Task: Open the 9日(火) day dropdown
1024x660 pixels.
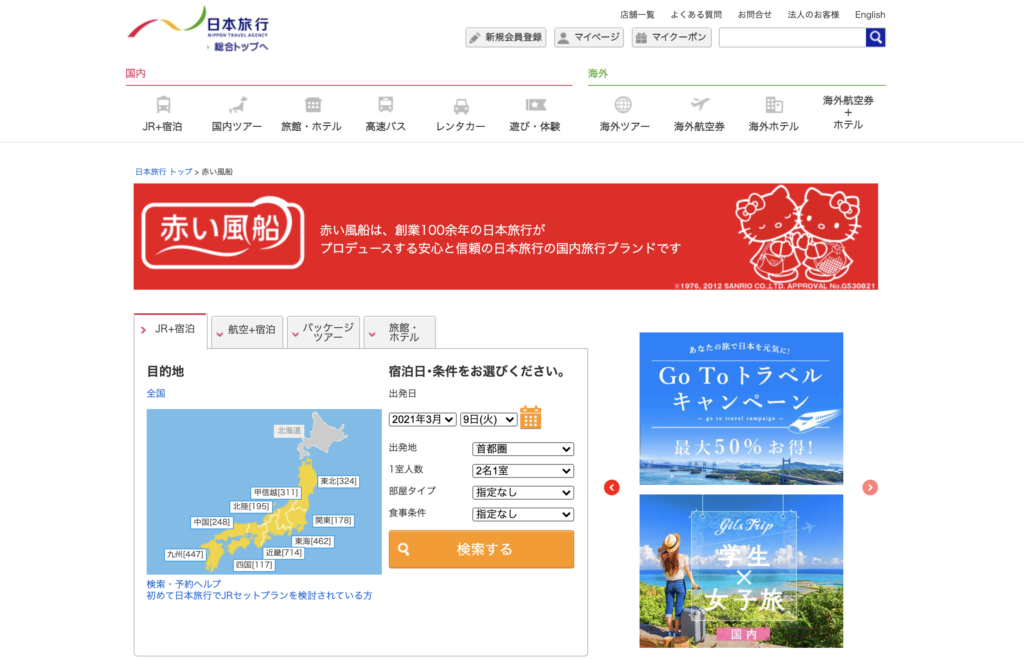Action: 488,419
